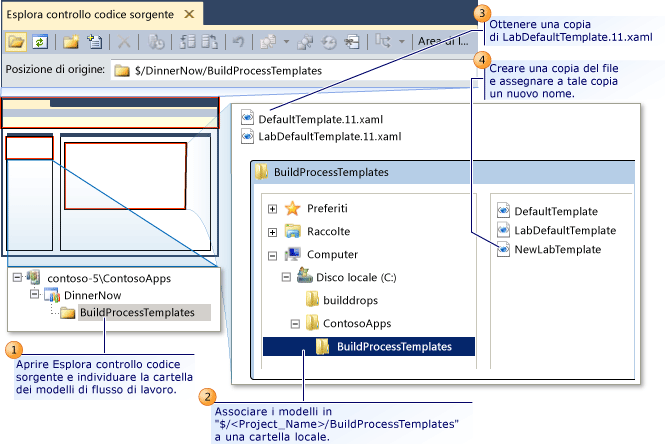Click the Undo pending changes icon

[239, 42]
